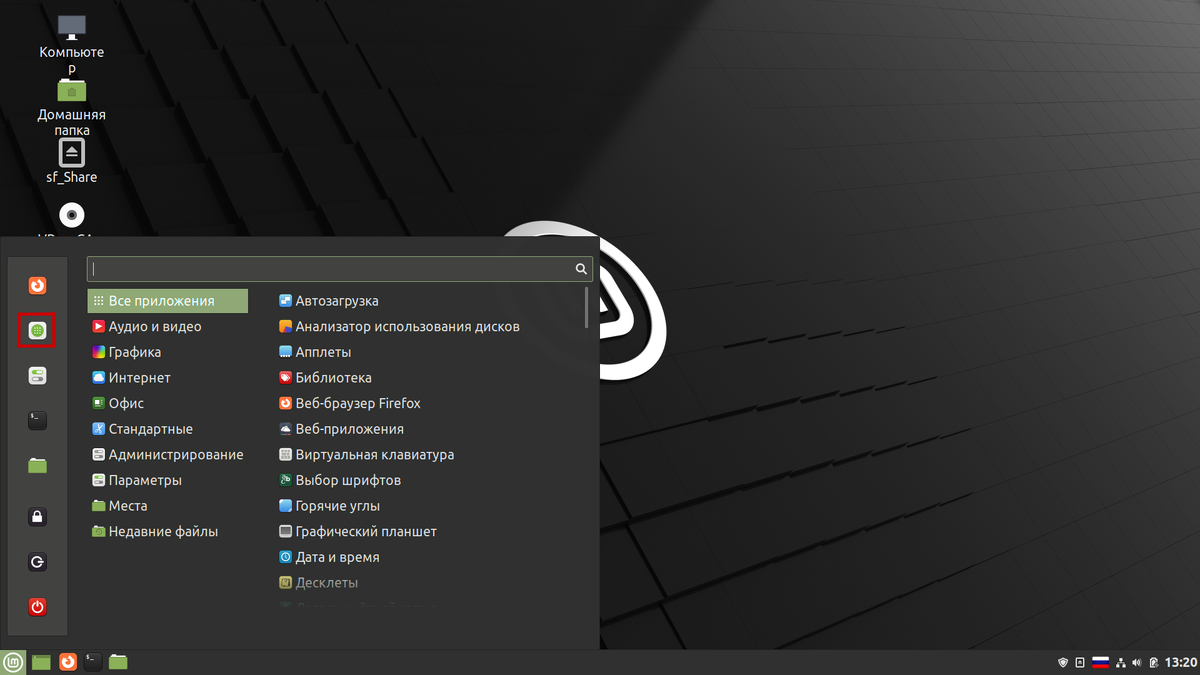Click the Linux Mint menu button on the panel
1200x675 pixels.
point(14,662)
